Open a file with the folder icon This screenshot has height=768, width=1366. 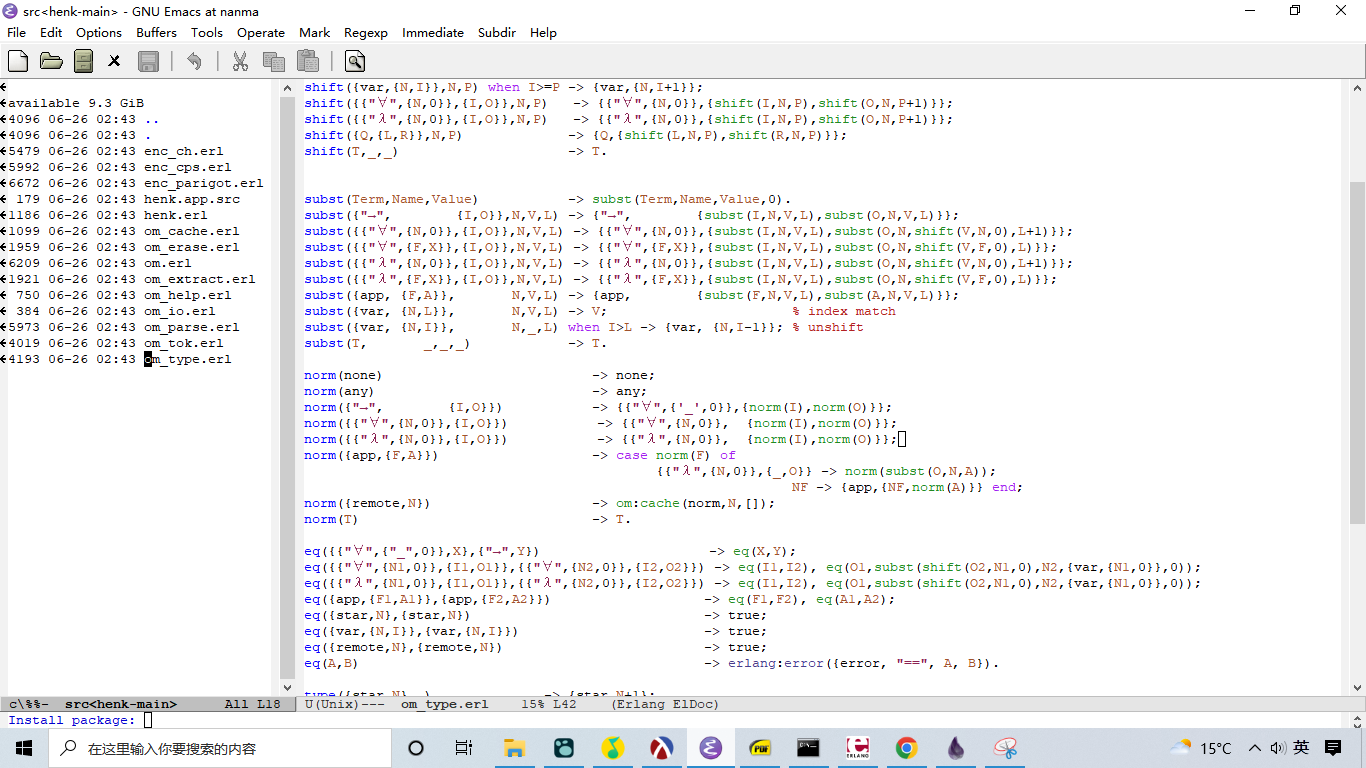[51, 62]
